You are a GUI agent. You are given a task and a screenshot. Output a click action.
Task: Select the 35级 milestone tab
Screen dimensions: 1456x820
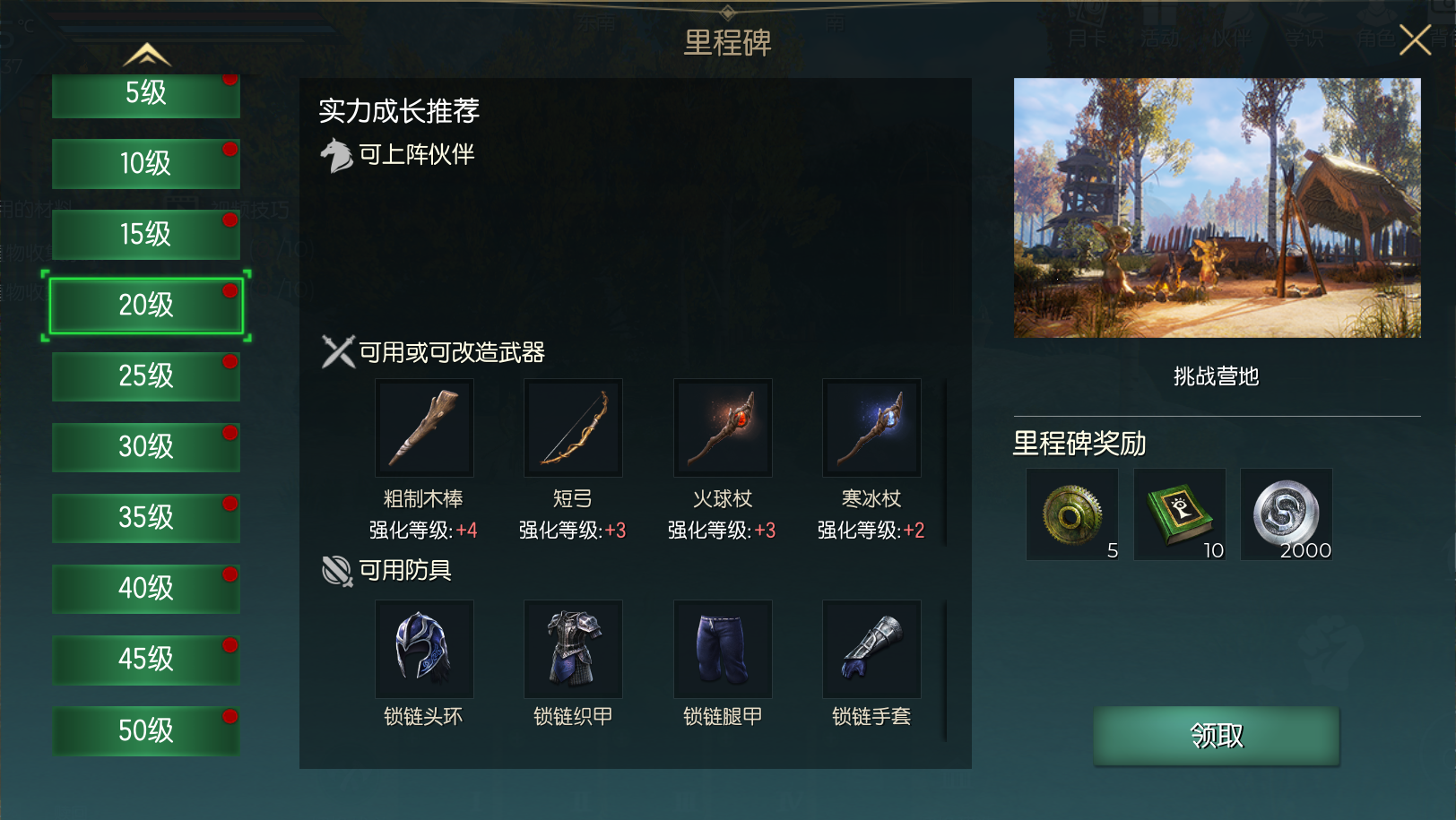[146, 517]
